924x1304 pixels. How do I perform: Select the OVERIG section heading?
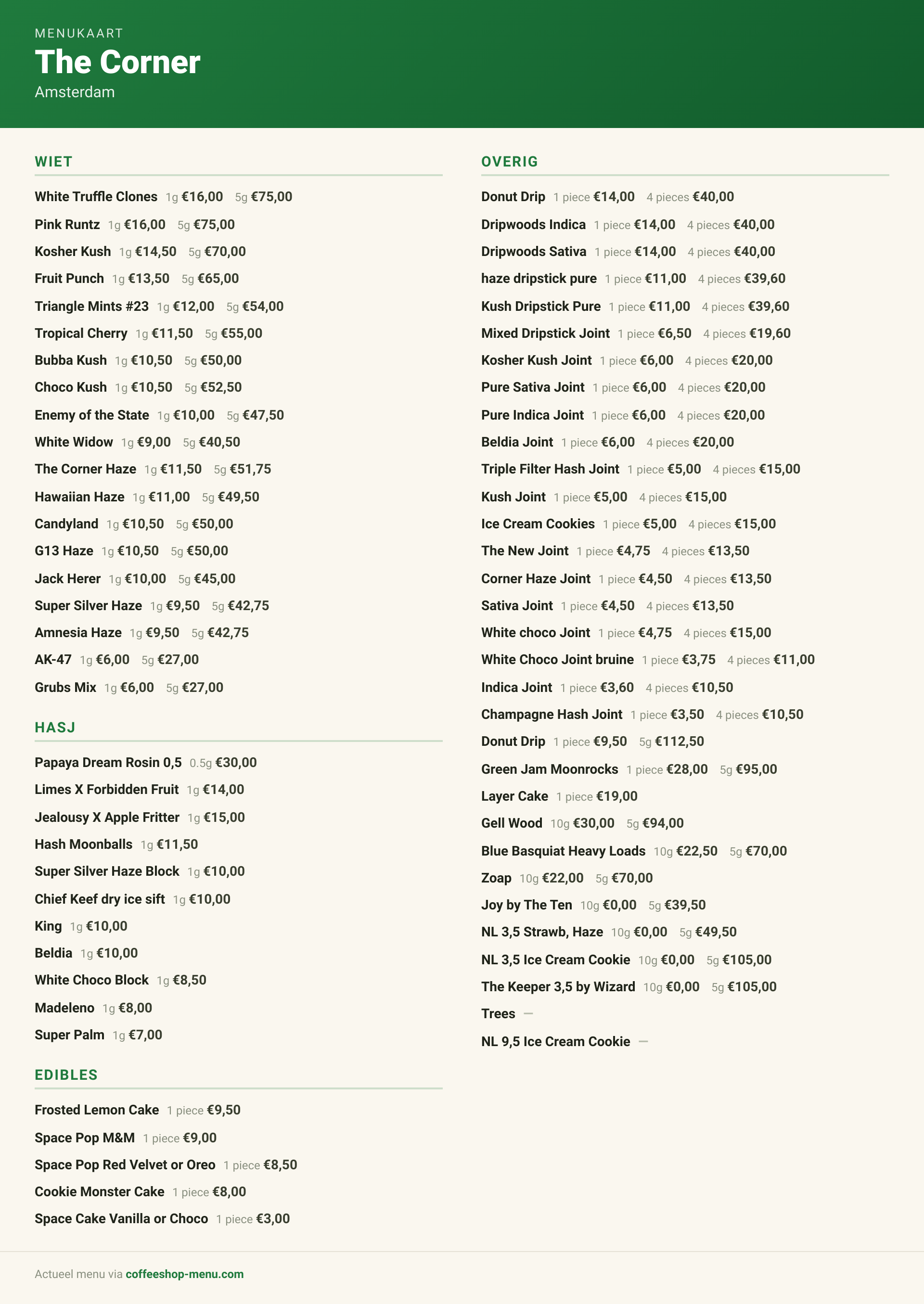click(x=509, y=162)
